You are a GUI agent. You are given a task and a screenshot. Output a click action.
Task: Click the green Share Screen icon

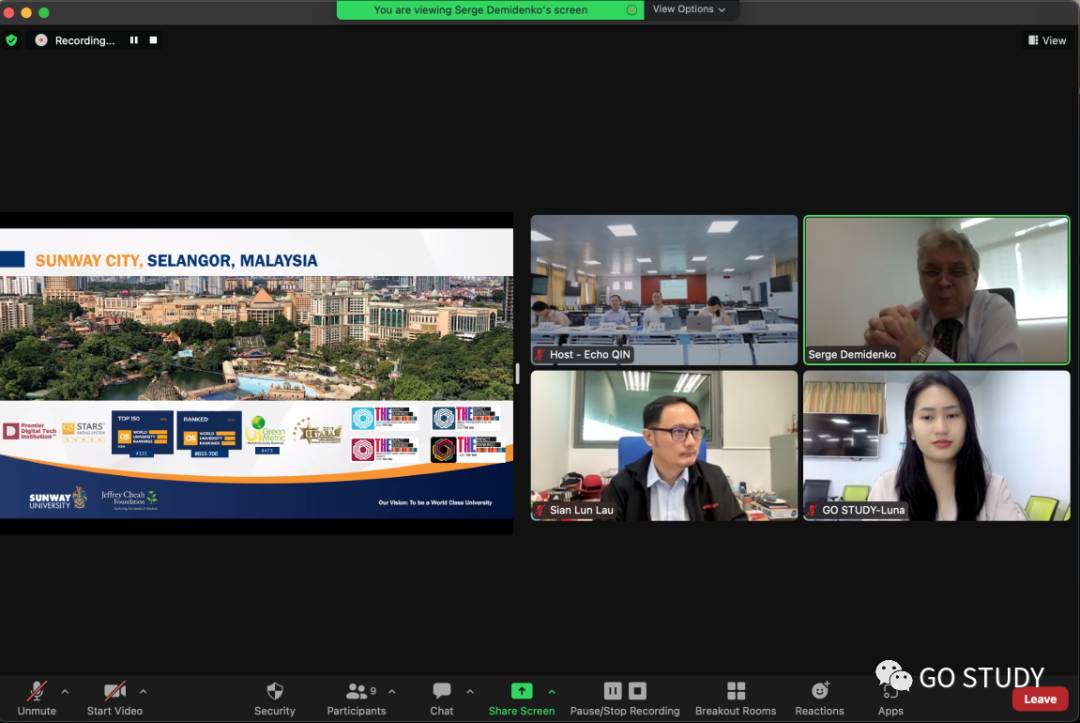tap(521, 691)
